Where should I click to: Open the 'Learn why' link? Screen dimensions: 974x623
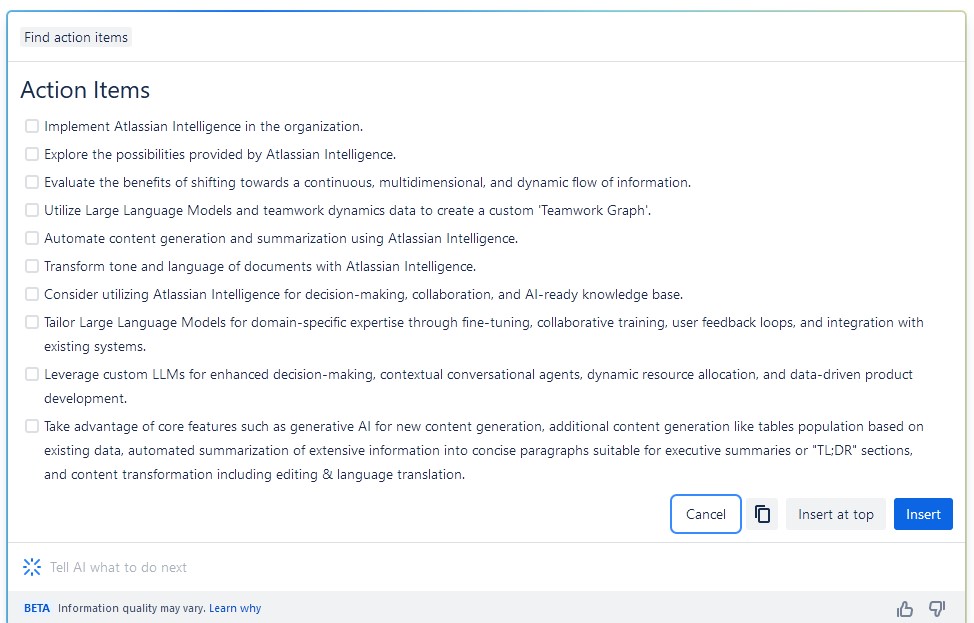[x=235, y=608]
